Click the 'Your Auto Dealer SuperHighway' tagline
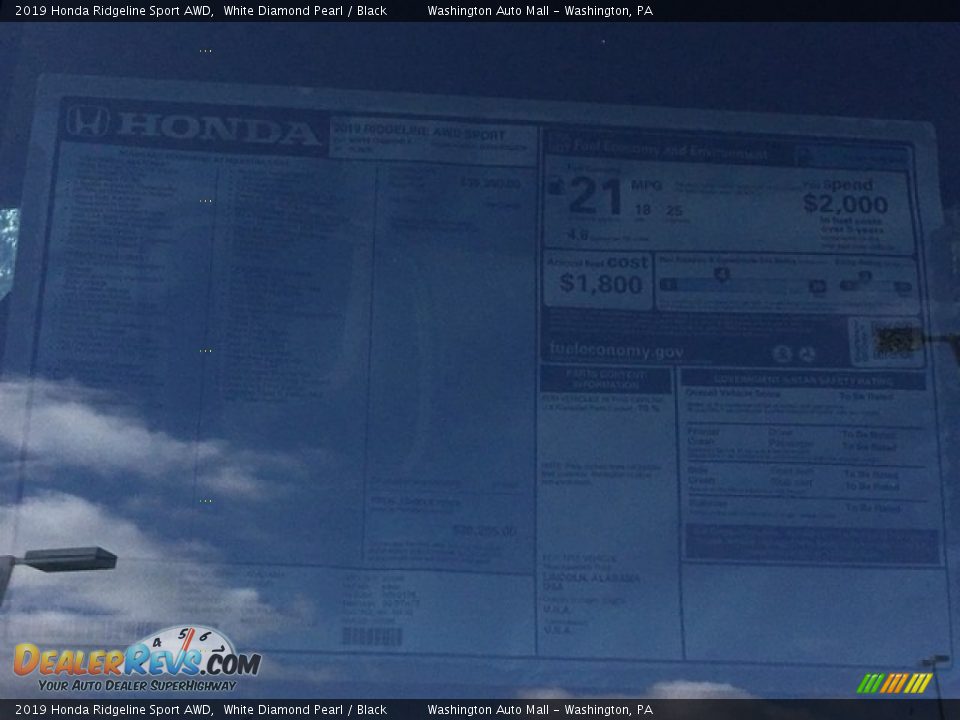This screenshot has height=720, width=960. pyautogui.click(x=137, y=686)
